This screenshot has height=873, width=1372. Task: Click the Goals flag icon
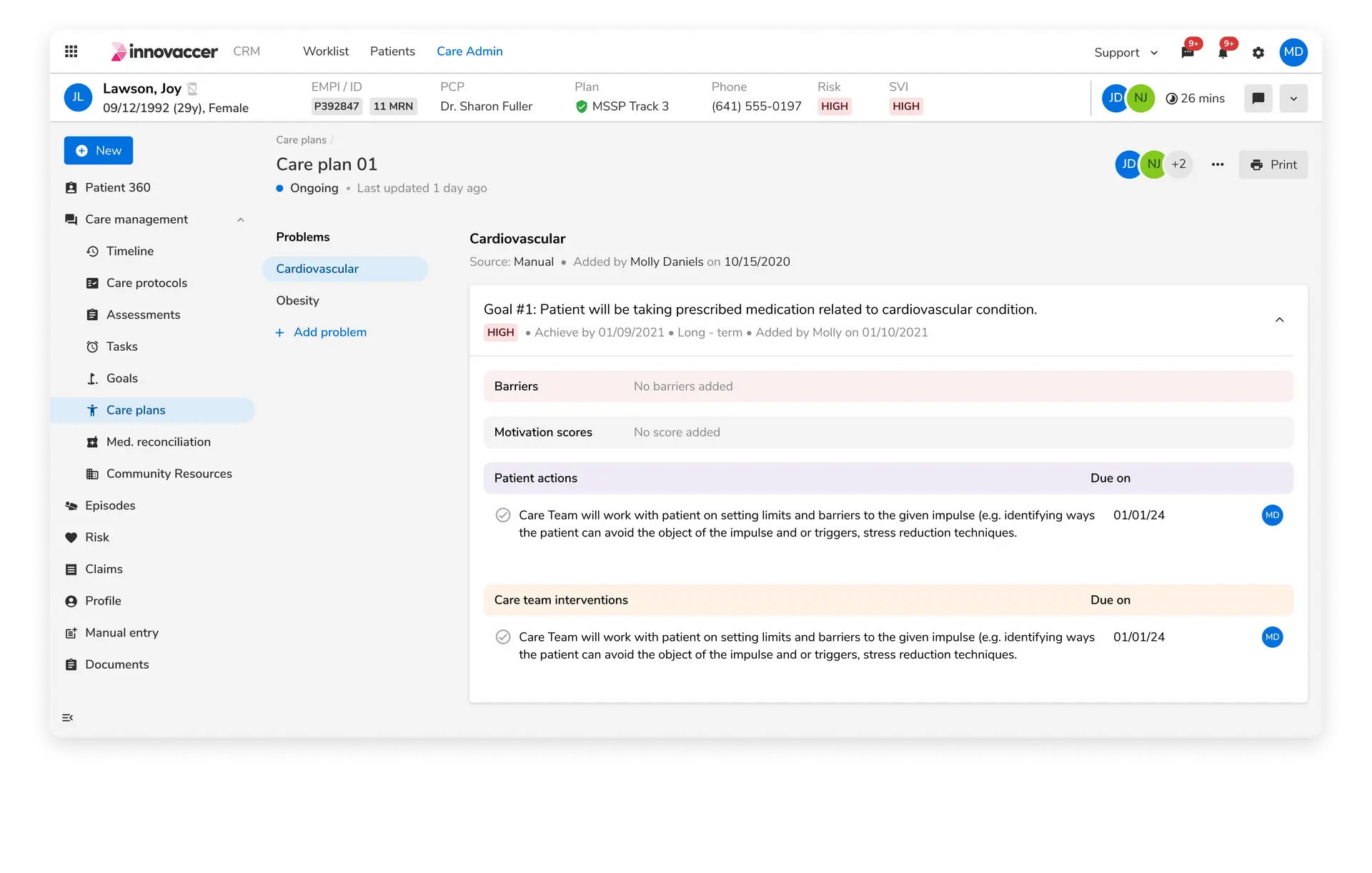[x=92, y=379]
